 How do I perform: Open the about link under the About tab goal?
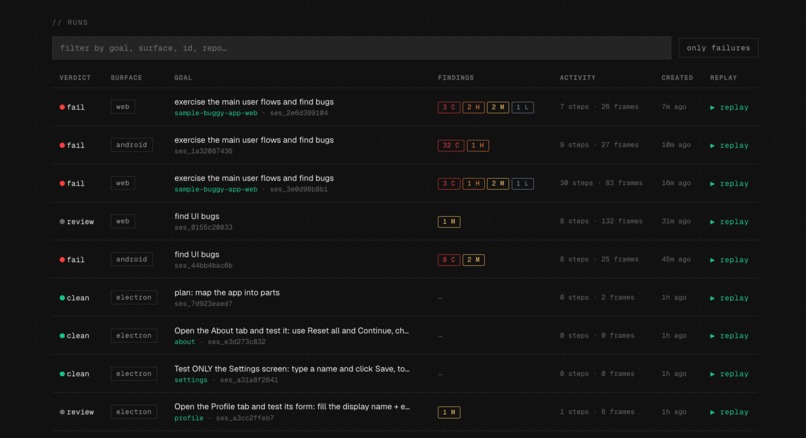[185, 342]
